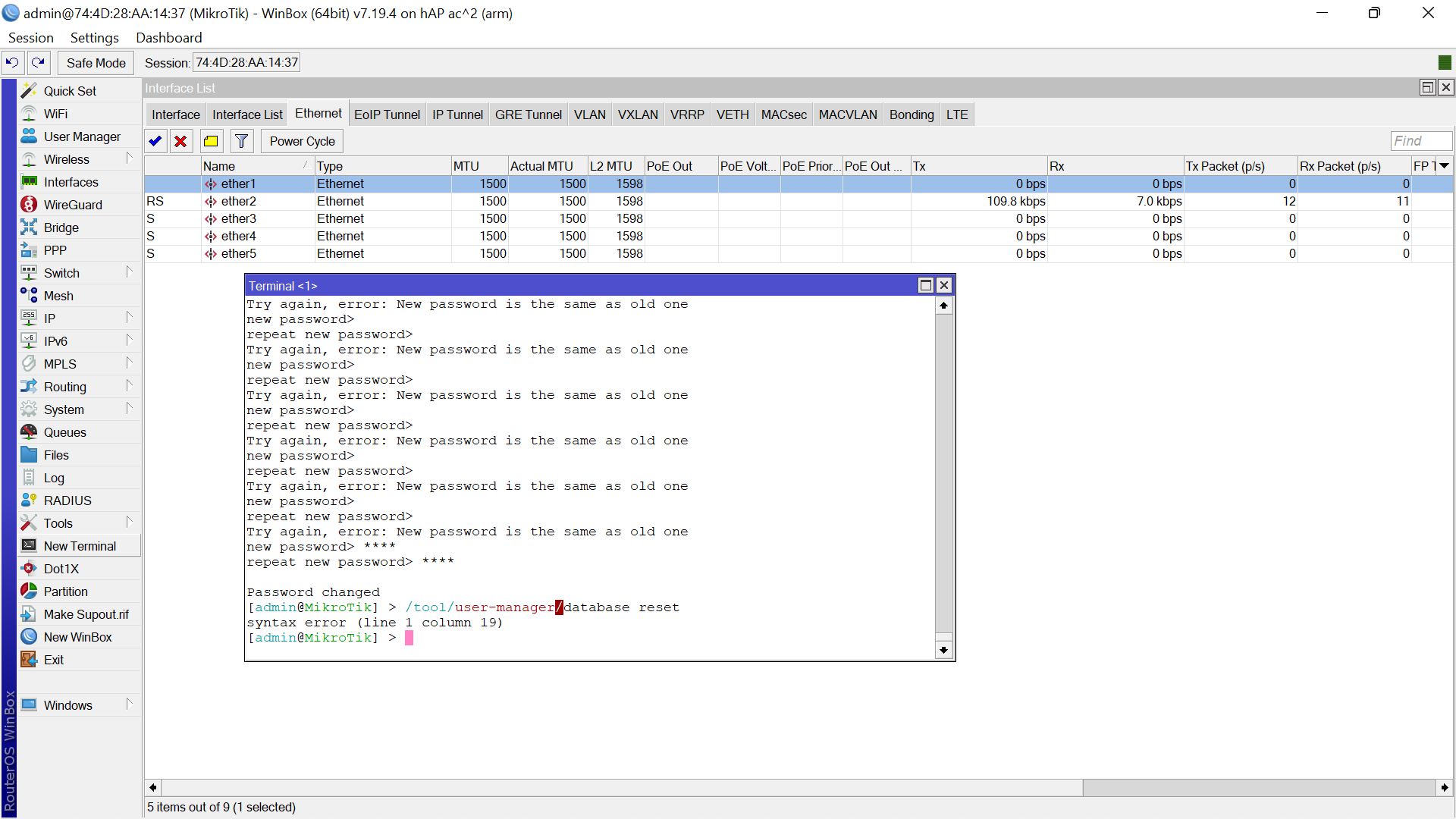
Task: Click the funnel Filter icon
Action: point(241,141)
